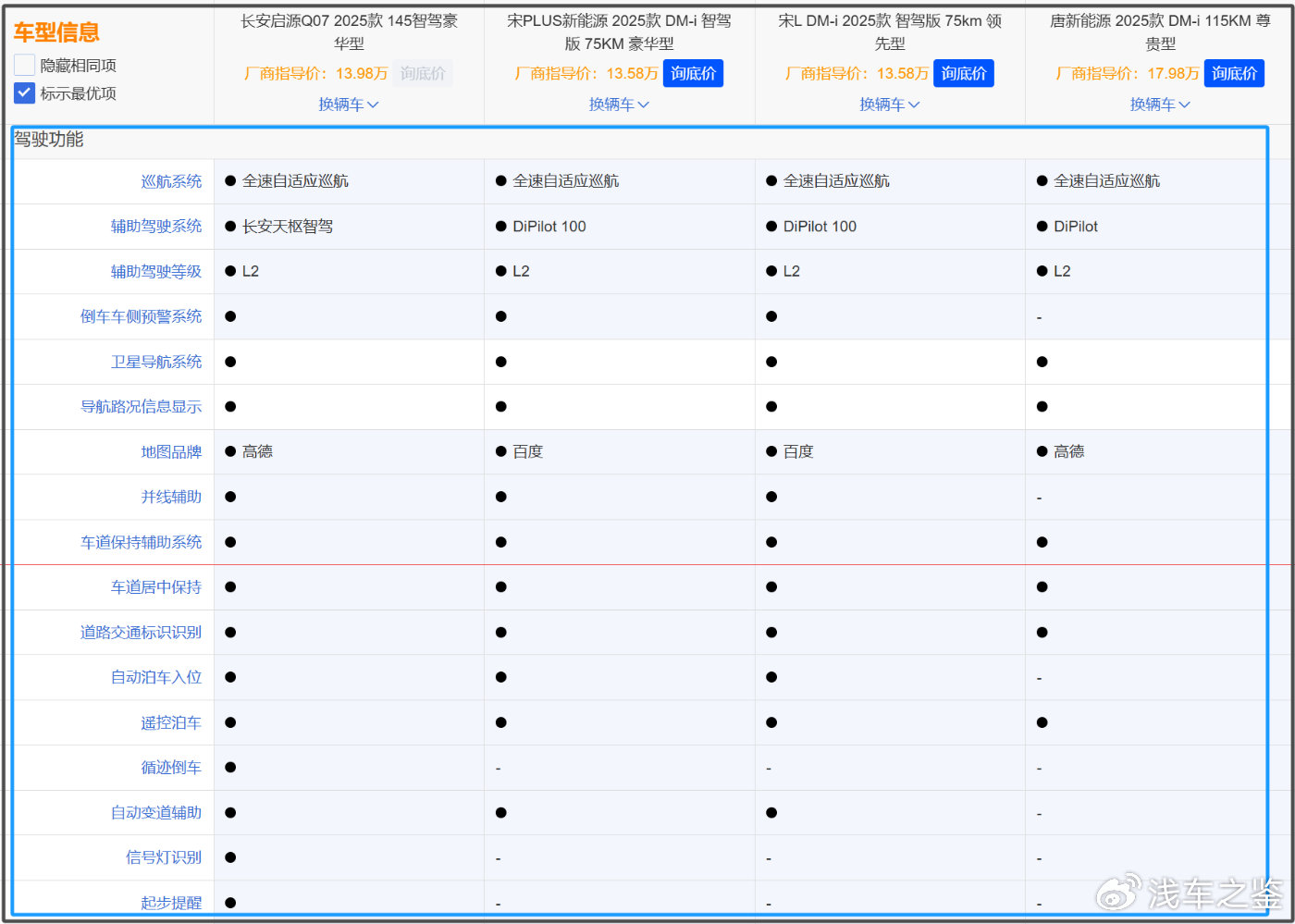The height and width of the screenshot is (924, 1295).
Task: Click 高德 map brand for 唐新能源
Action: click(x=1068, y=451)
